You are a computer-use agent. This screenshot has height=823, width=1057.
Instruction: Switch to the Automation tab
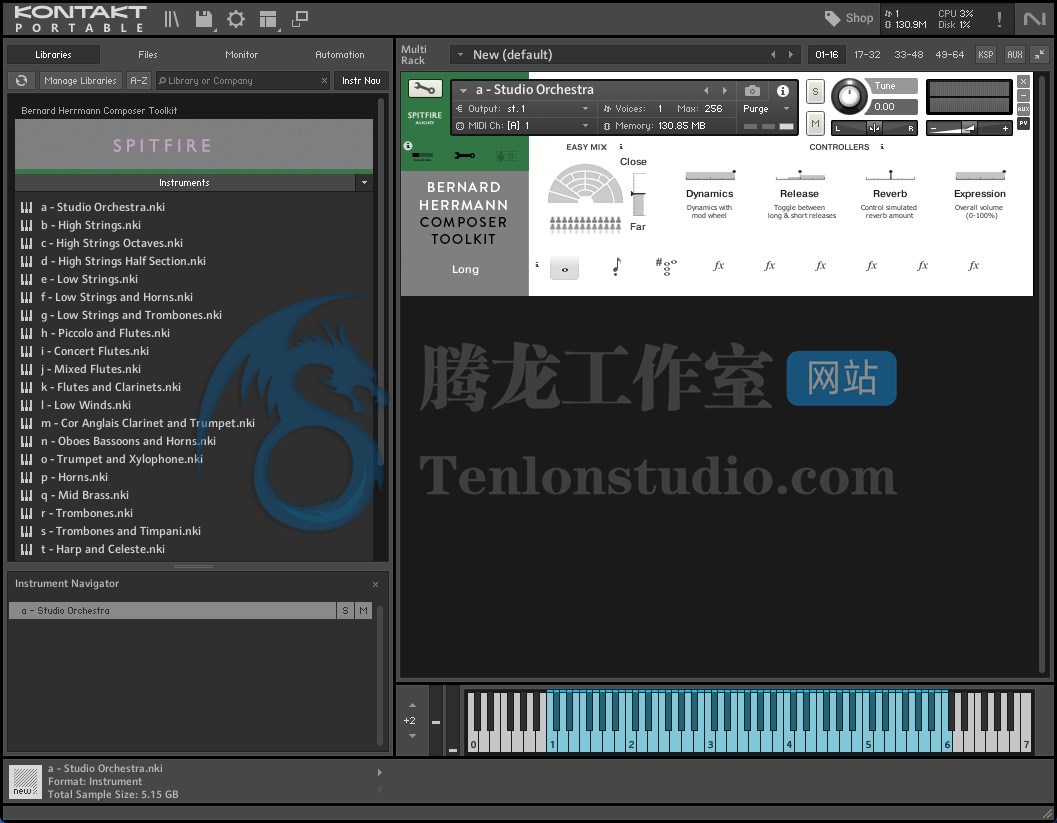click(340, 55)
